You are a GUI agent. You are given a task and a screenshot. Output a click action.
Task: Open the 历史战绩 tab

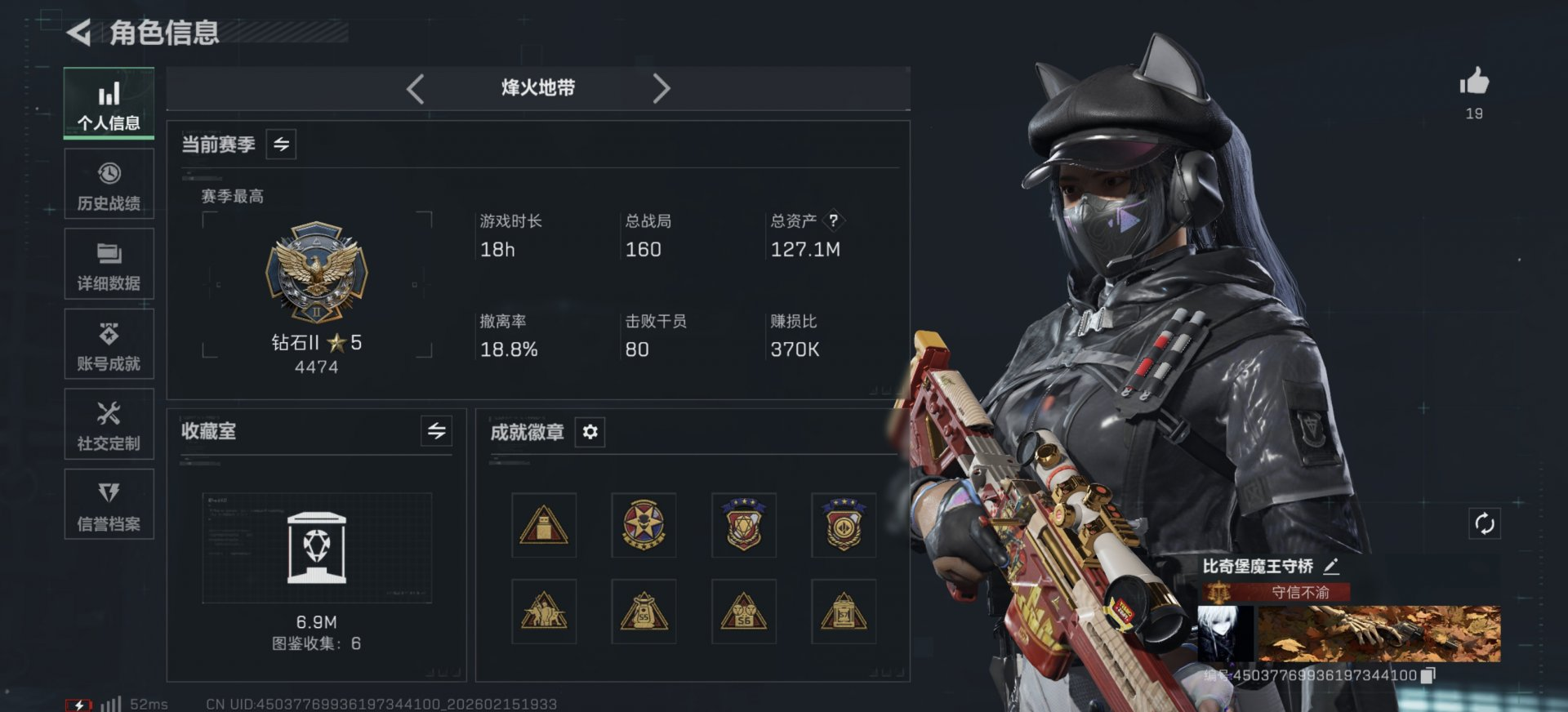point(109,185)
